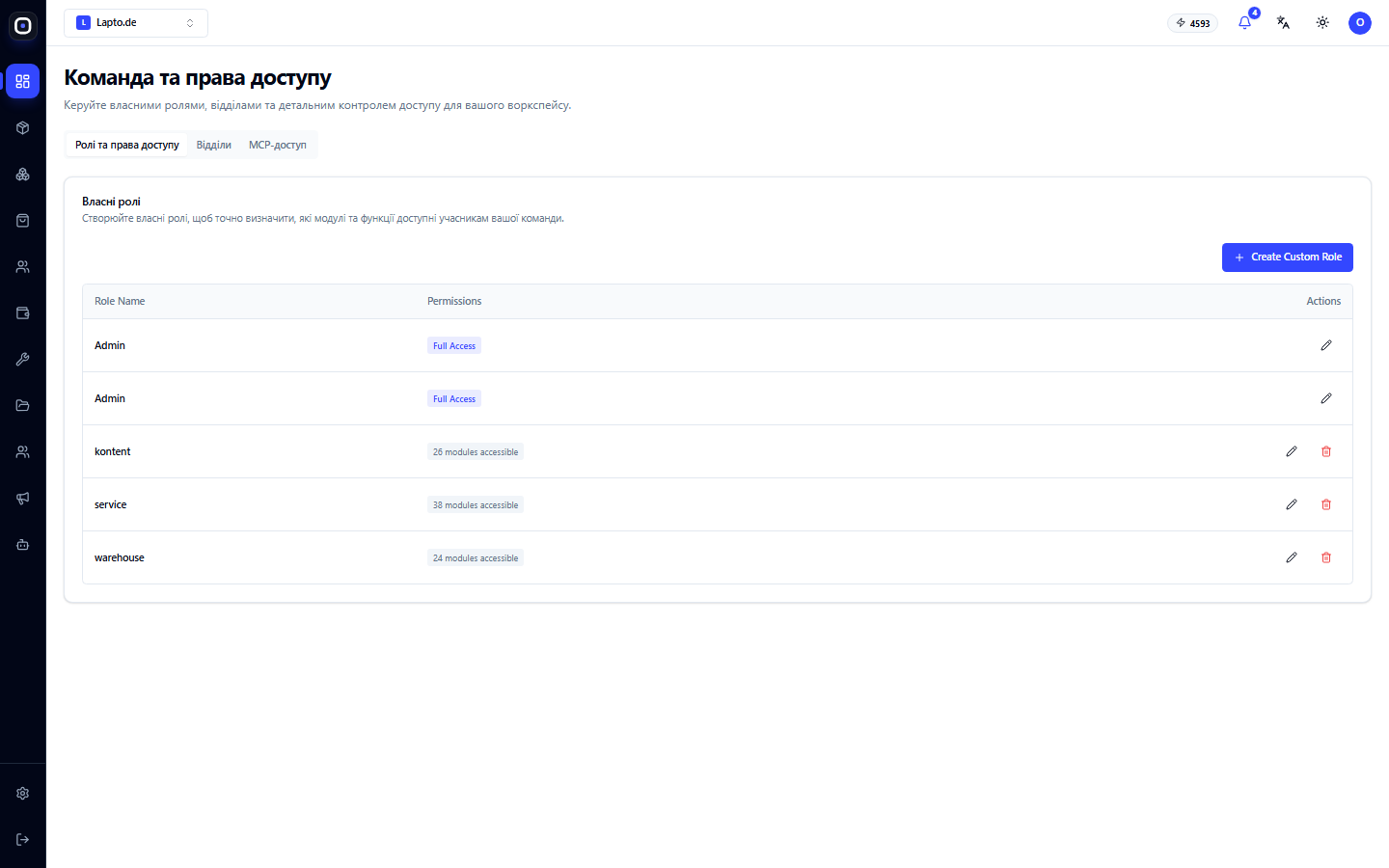Edit the warehouse role
1389x868 pixels.
[1292, 557]
